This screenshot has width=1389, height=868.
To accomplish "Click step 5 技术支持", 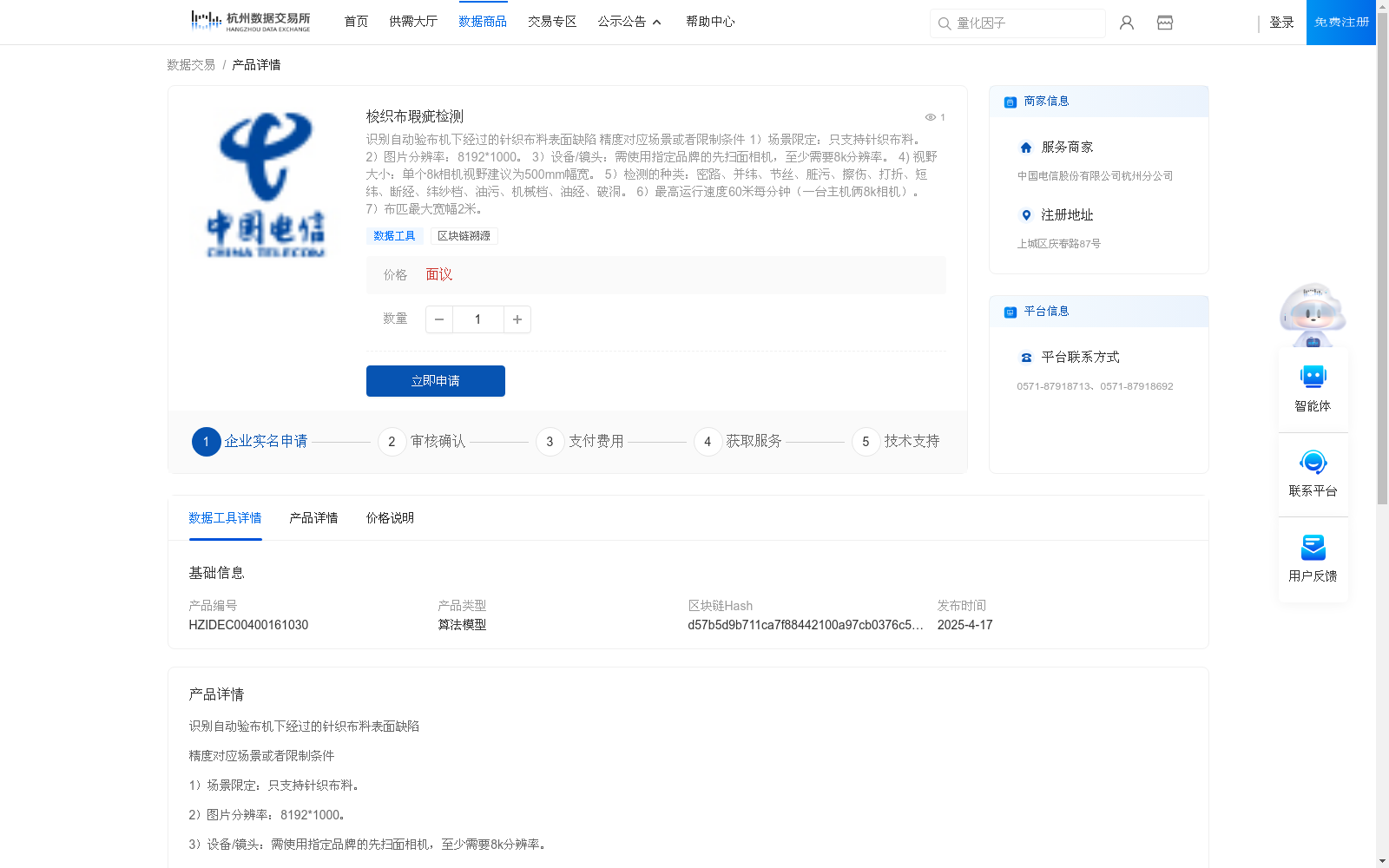I will pyautogui.click(x=896, y=442).
